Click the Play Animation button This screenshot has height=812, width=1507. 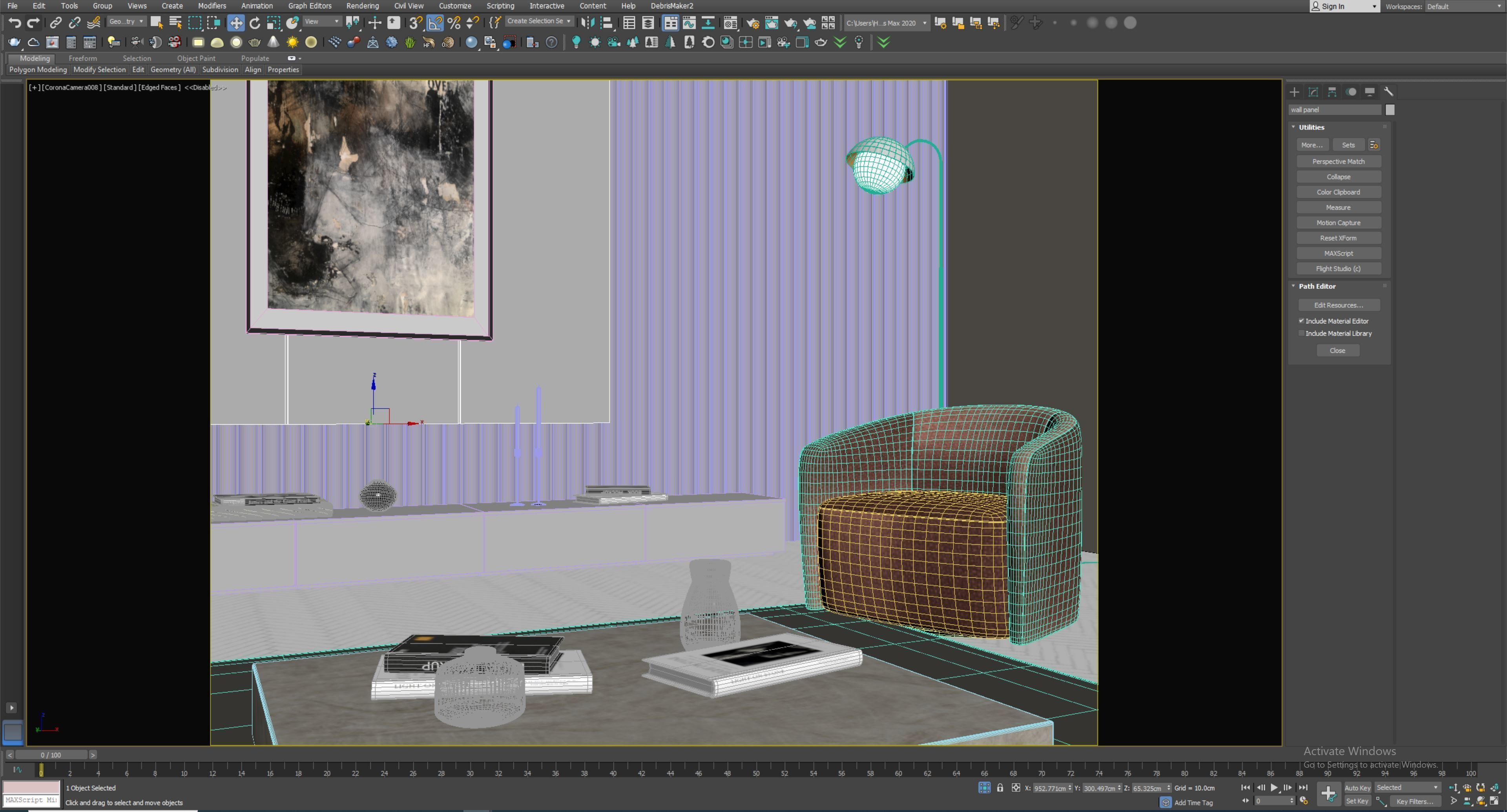(1274, 788)
